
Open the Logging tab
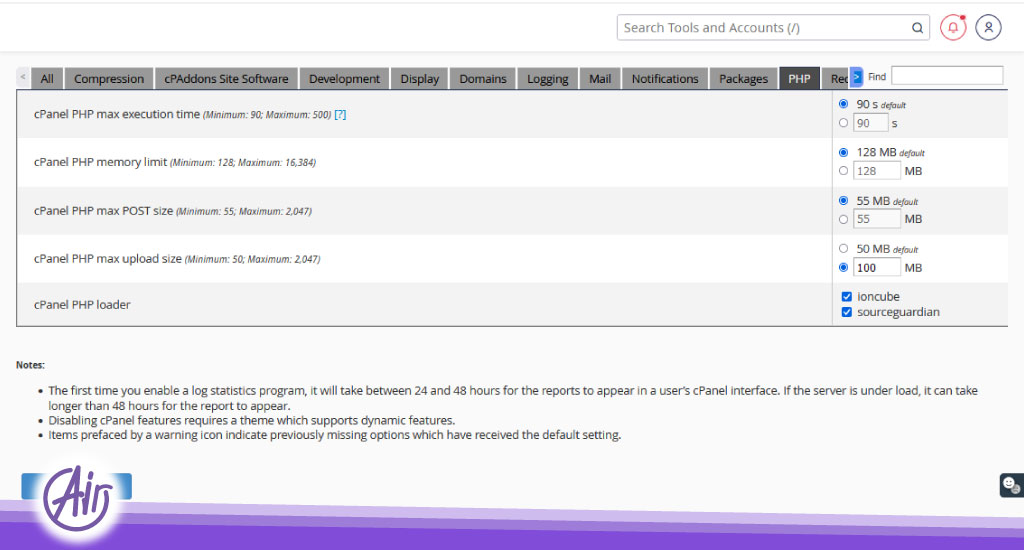547,78
